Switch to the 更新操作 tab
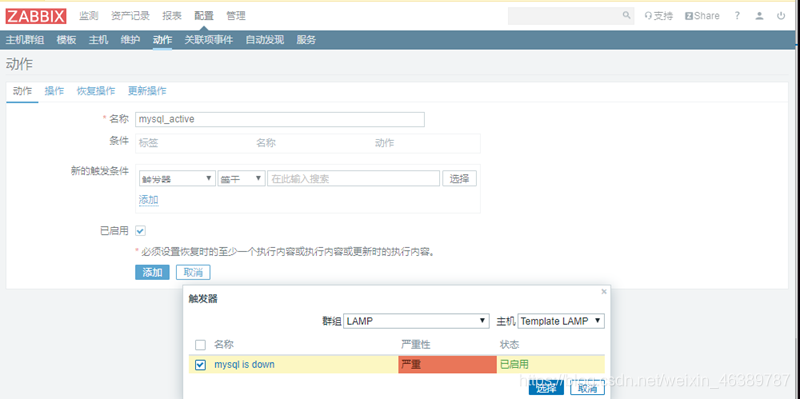Screen dimensions: 800x399 (147, 91)
